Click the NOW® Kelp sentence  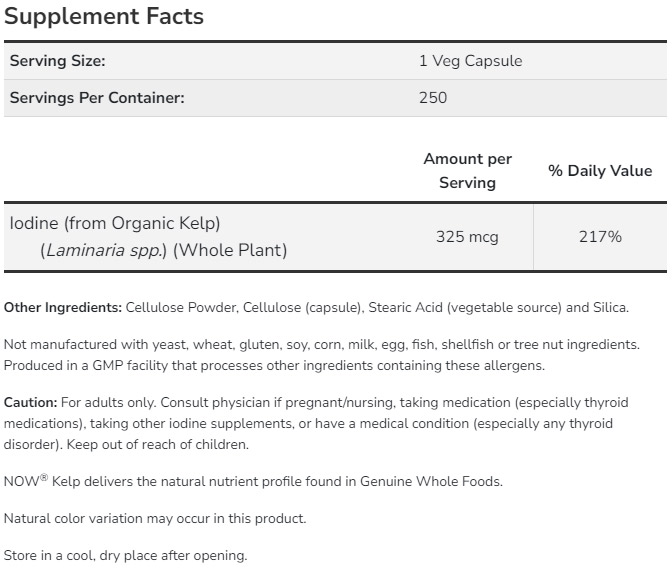click(253, 481)
